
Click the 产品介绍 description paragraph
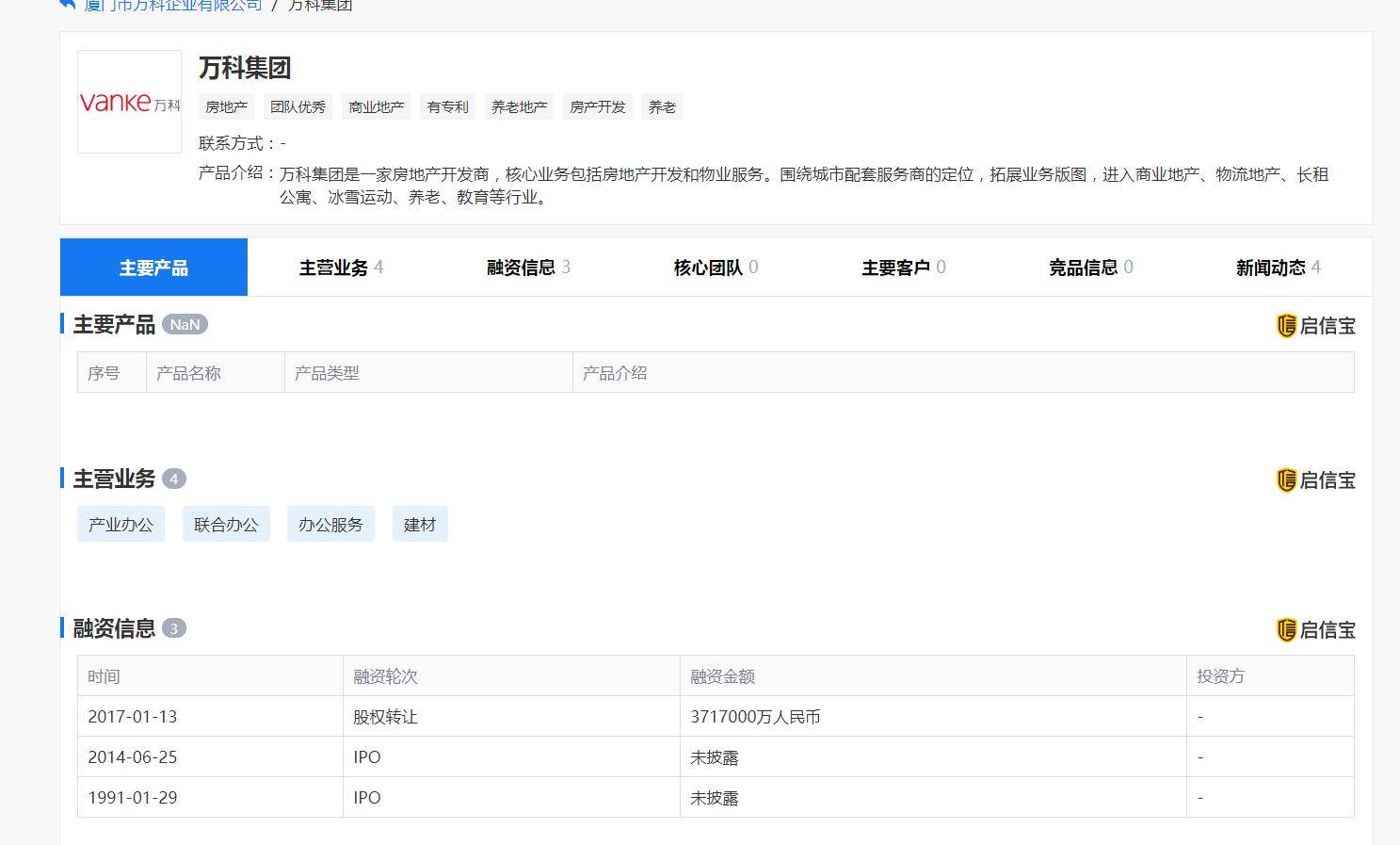click(804, 186)
